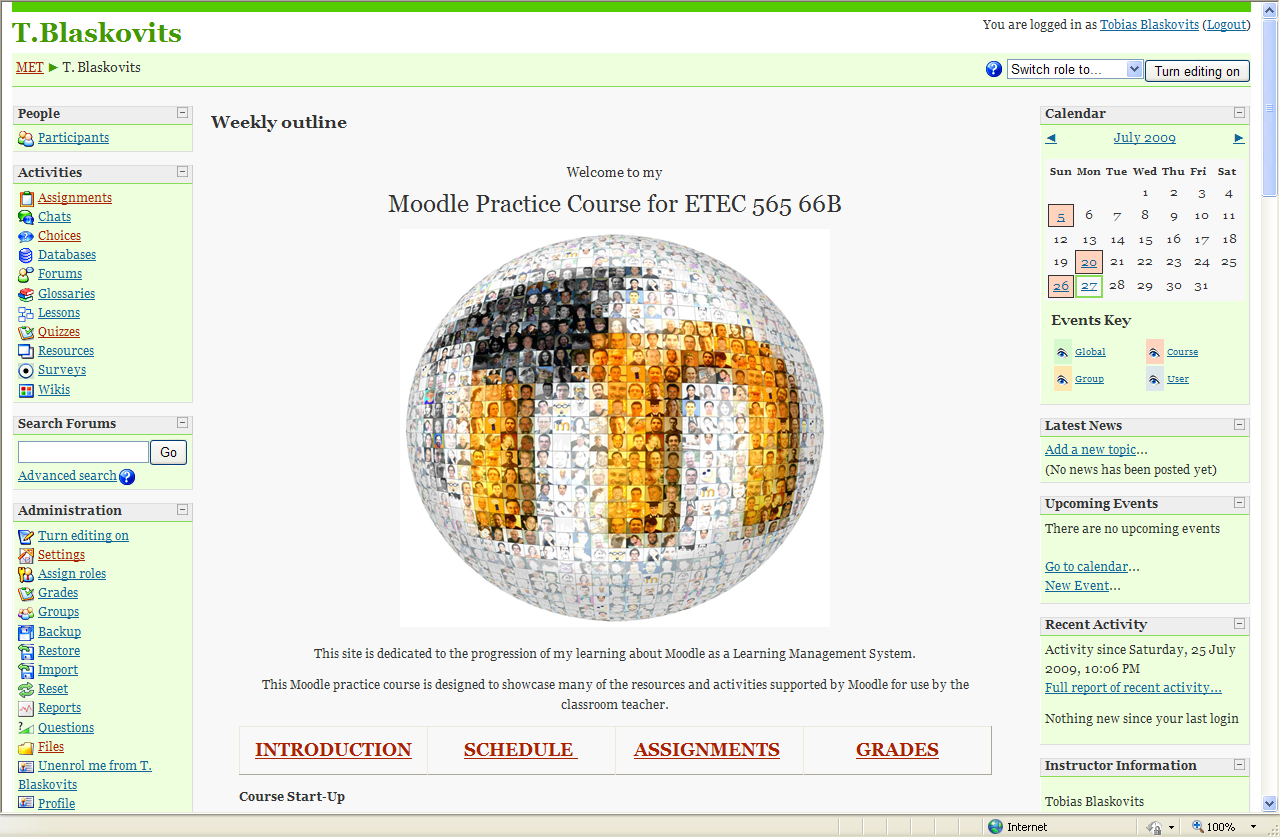This screenshot has height=837, width=1280.
Task: Click the Advanced search help icon
Action: (x=127, y=477)
